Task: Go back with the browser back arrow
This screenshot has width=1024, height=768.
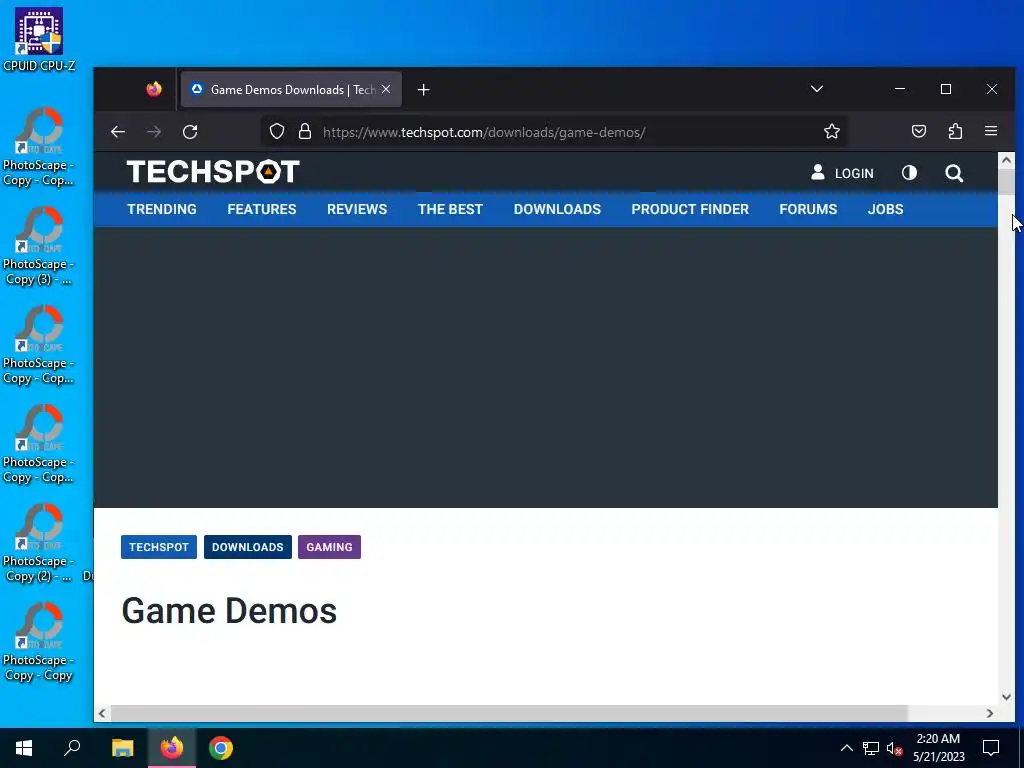Action: [x=118, y=132]
